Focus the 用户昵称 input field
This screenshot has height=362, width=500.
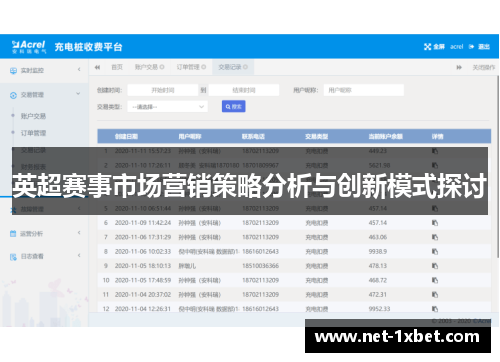click(364, 90)
